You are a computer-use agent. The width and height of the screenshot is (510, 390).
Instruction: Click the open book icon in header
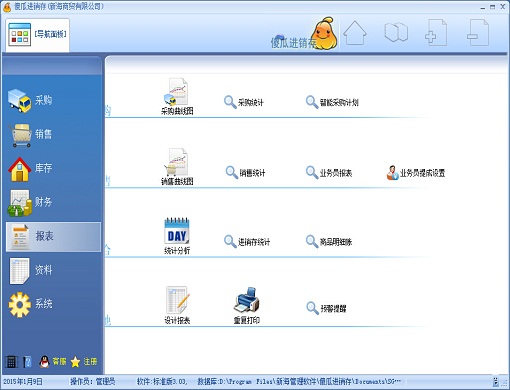[x=396, y=32]
